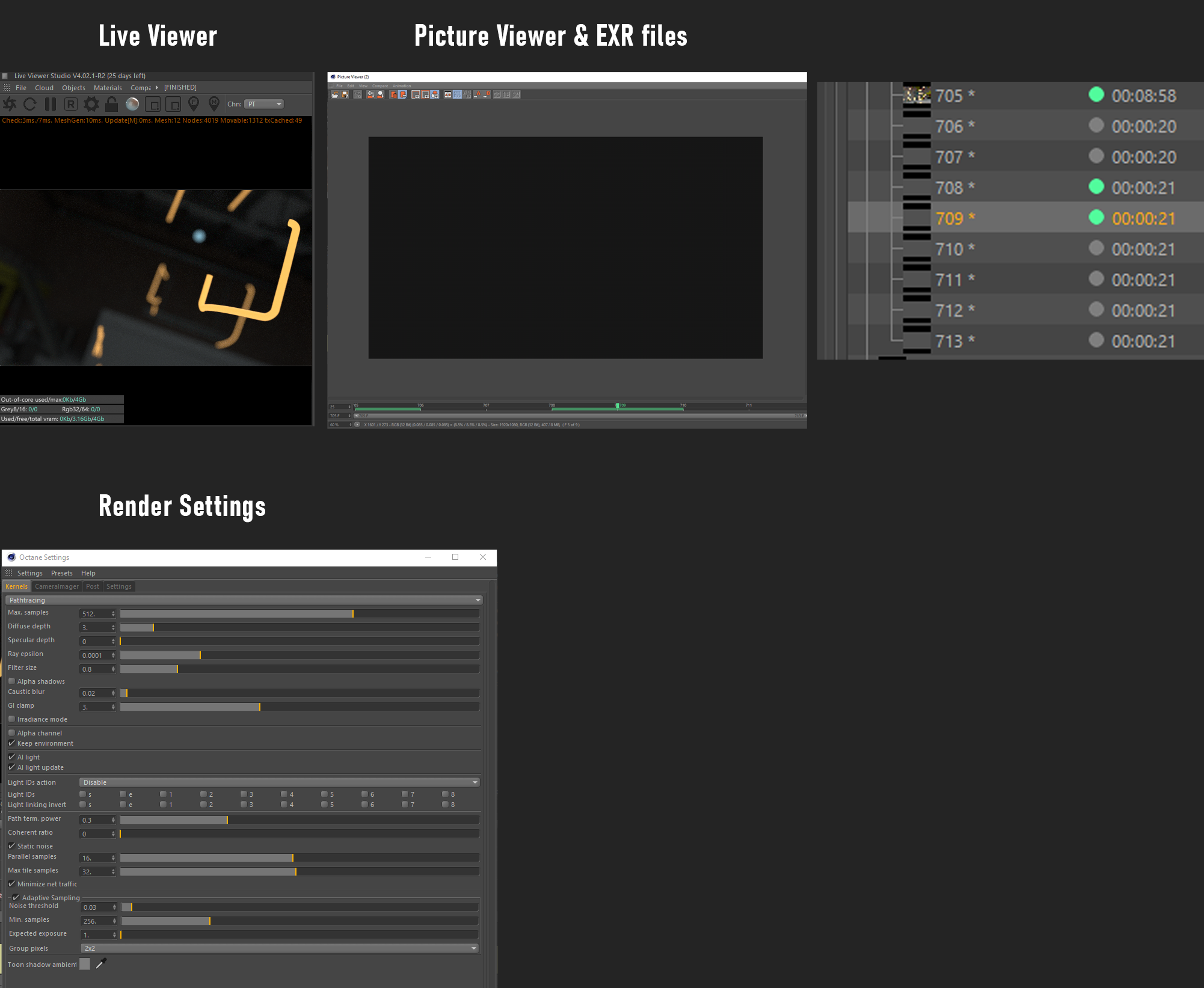Viewport: 1204px width, 988px height.
Task: Disable the Adaptive Sampling checkbox
Action: point(16,898)
